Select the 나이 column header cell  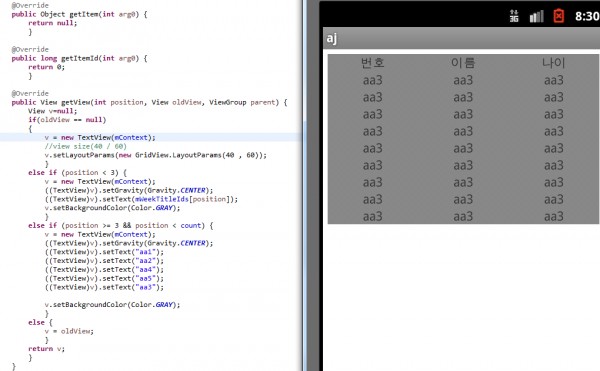point(553,63)
